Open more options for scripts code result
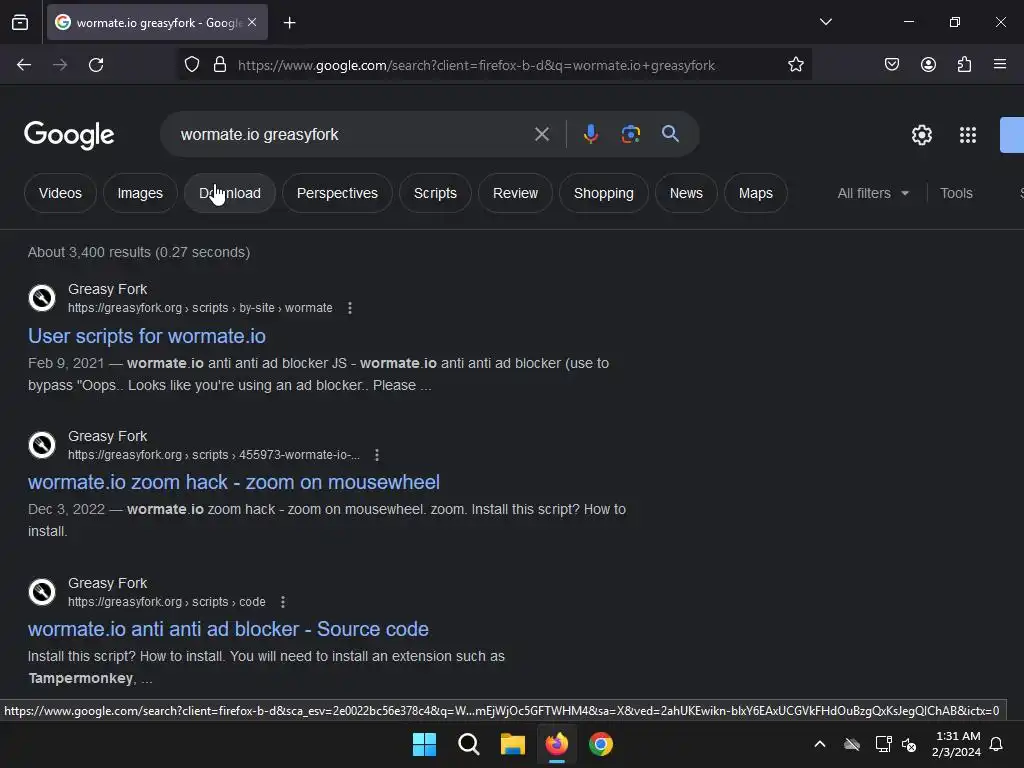 [x=282, y=601]
